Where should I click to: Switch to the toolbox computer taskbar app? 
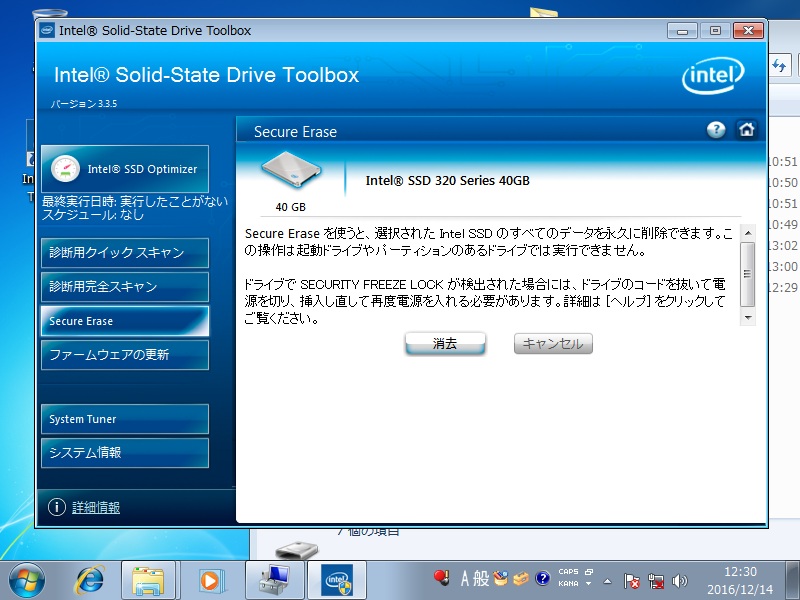coord(274,581)
